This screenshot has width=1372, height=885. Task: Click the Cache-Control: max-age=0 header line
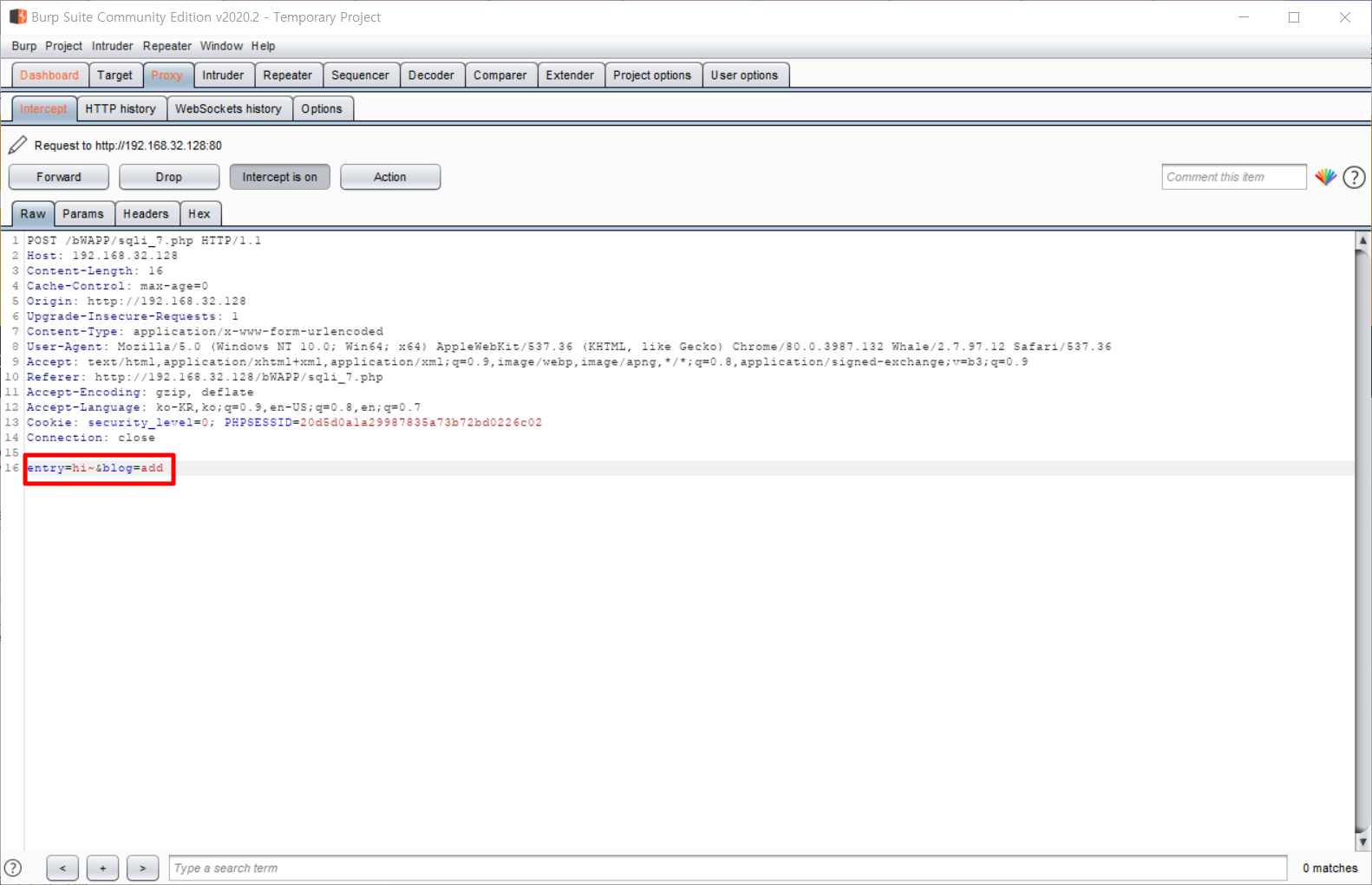117,286
